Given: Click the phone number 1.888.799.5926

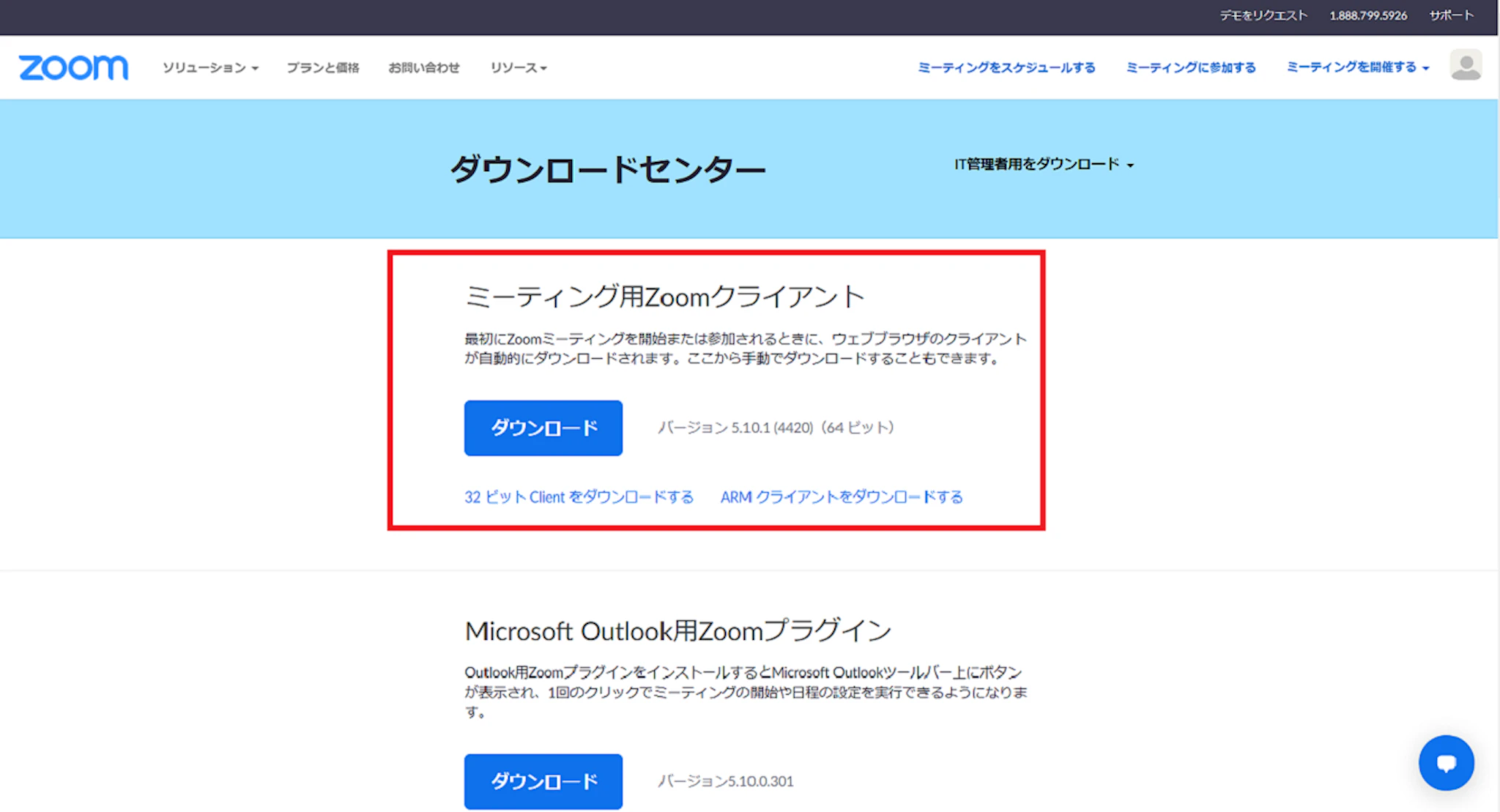Looking at the screenshot, I should [1367, 15].
